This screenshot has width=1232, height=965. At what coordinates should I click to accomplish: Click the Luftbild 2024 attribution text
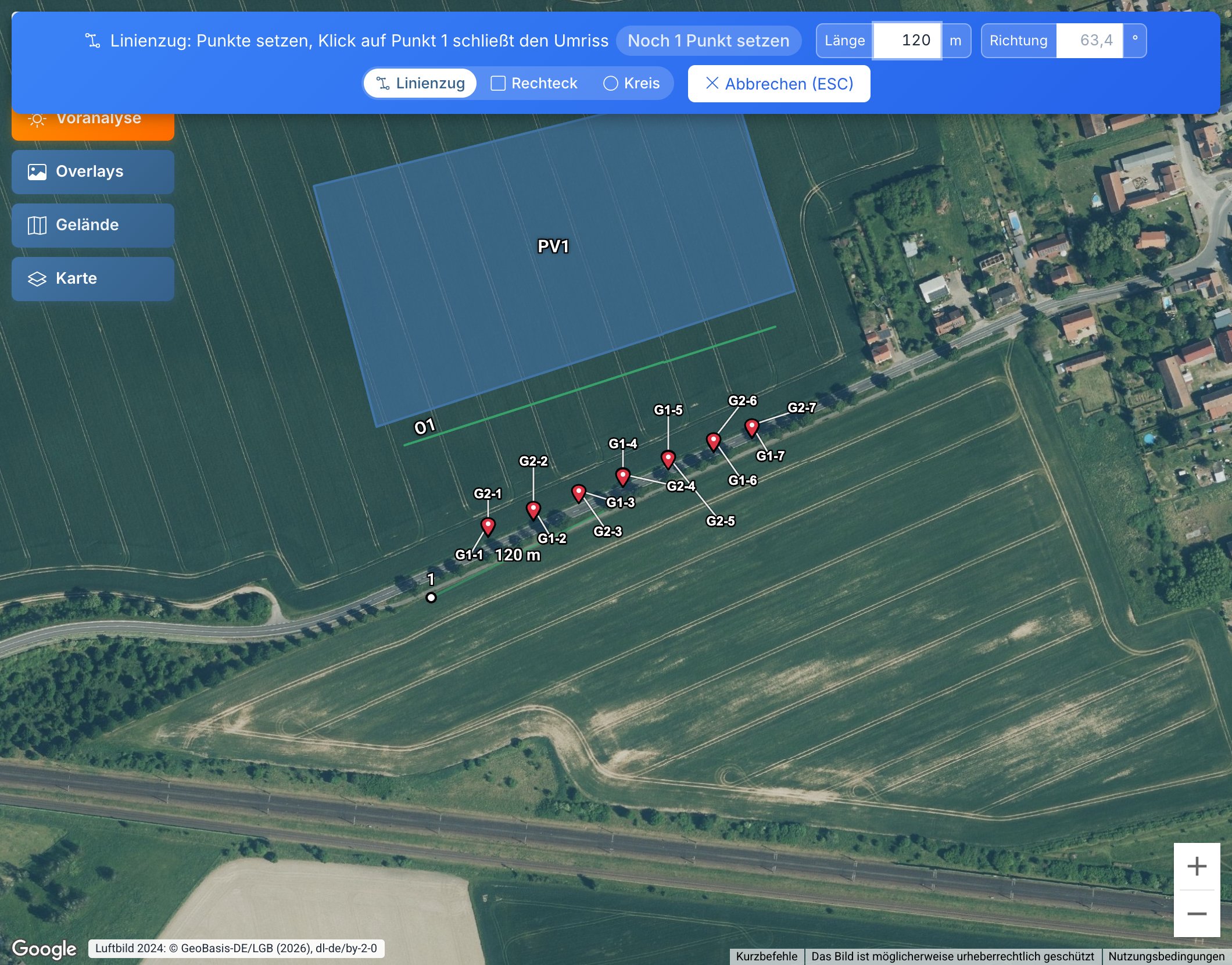(x=236, y=948)
